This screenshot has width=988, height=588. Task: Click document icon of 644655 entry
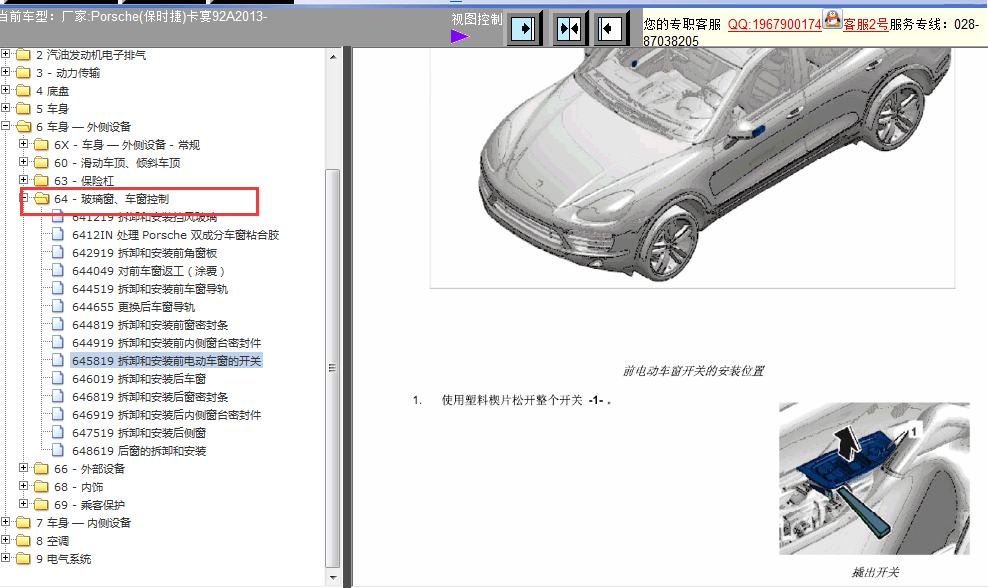(58, 306)
